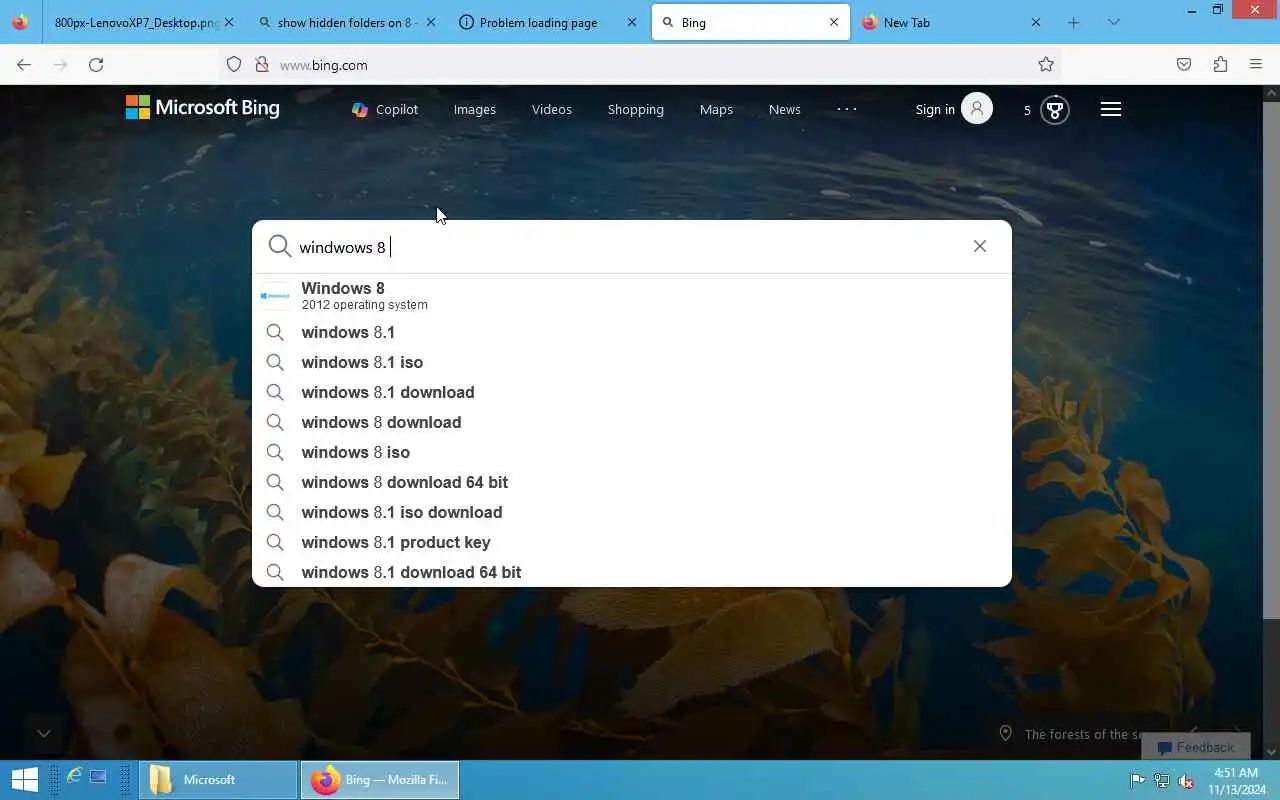This screenshot has height=800, width=1280.
Task: Expand the List all tabs arrow
Action: tap(1114, 22)
